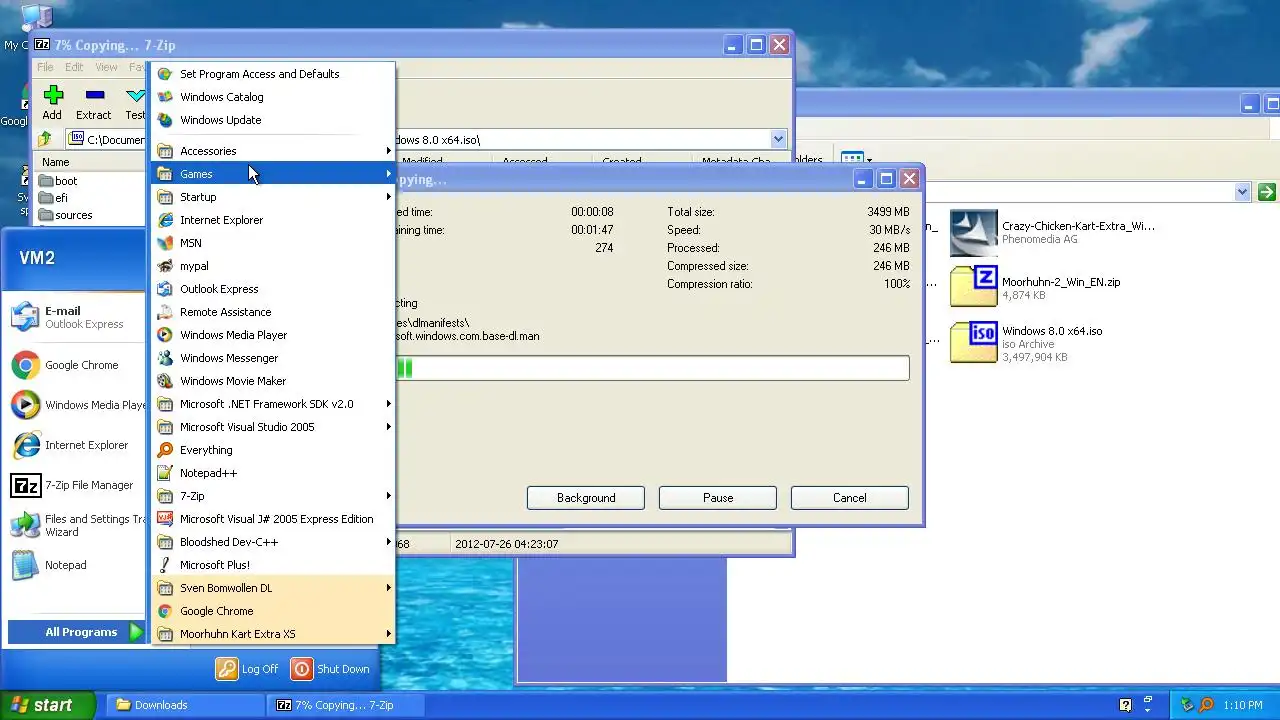Open E-mail Outlook Express pinned item

click(75, 317)
